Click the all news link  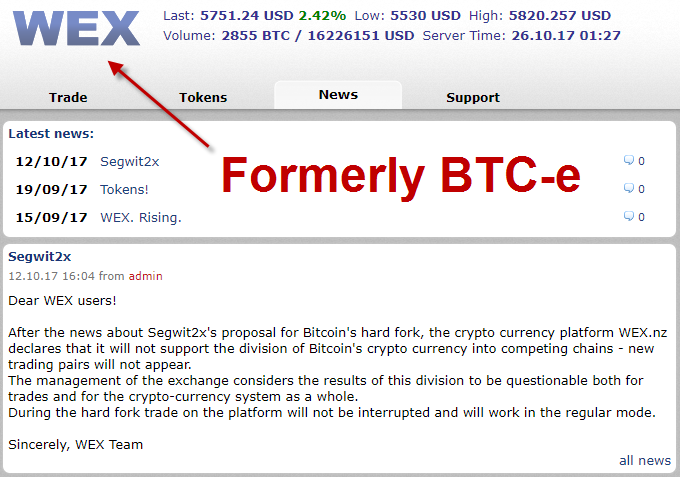645,461
